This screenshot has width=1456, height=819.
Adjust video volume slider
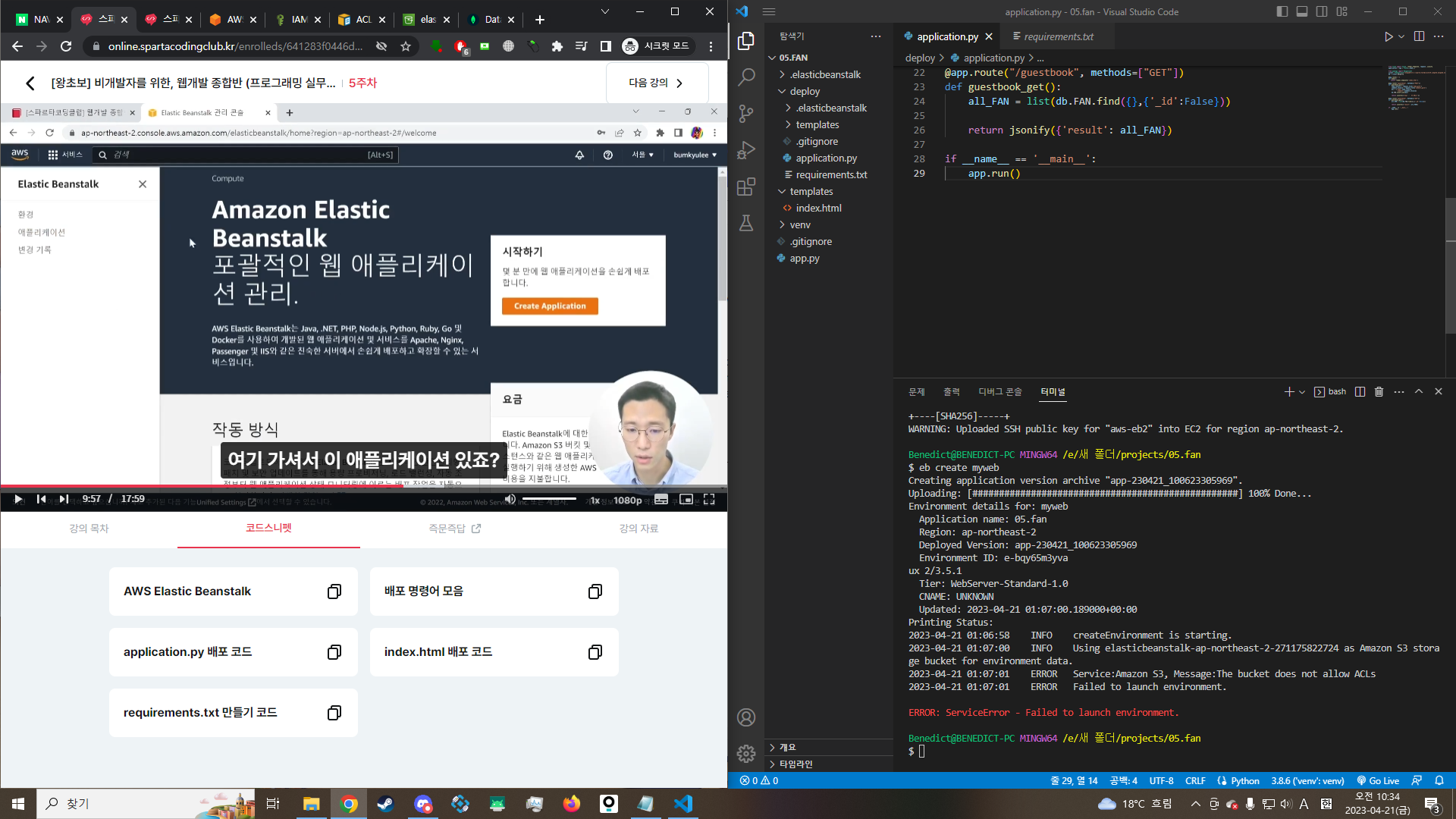pos(550,499)
